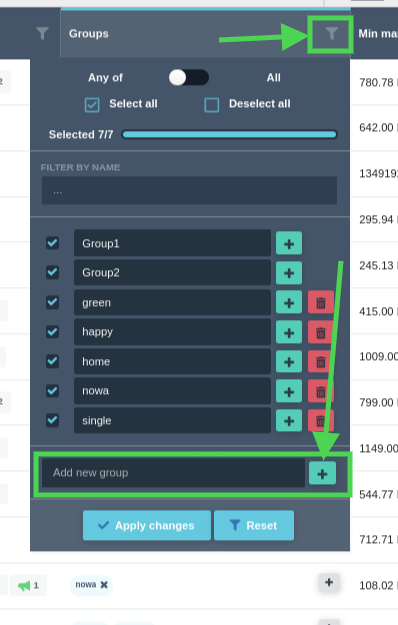
Task: Click the 415.00 value cell
Action: pyautogui.click(x=376, y=311)
